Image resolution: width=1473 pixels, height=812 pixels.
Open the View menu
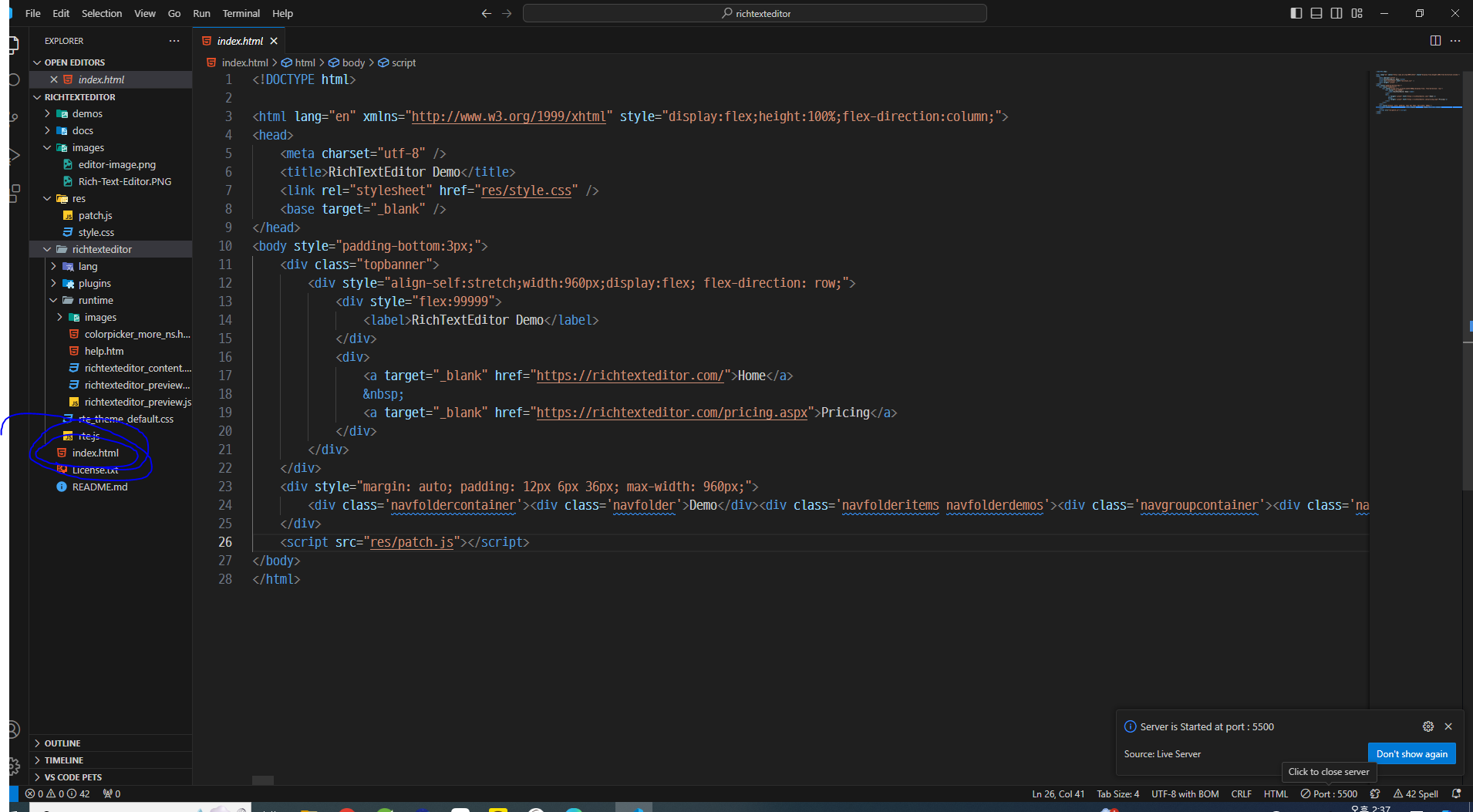145,13
